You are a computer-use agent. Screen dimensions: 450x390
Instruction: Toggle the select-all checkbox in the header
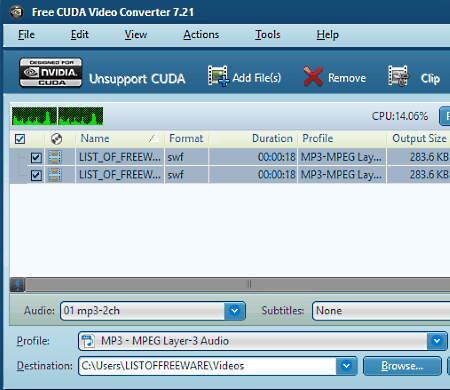coord(20,139)
